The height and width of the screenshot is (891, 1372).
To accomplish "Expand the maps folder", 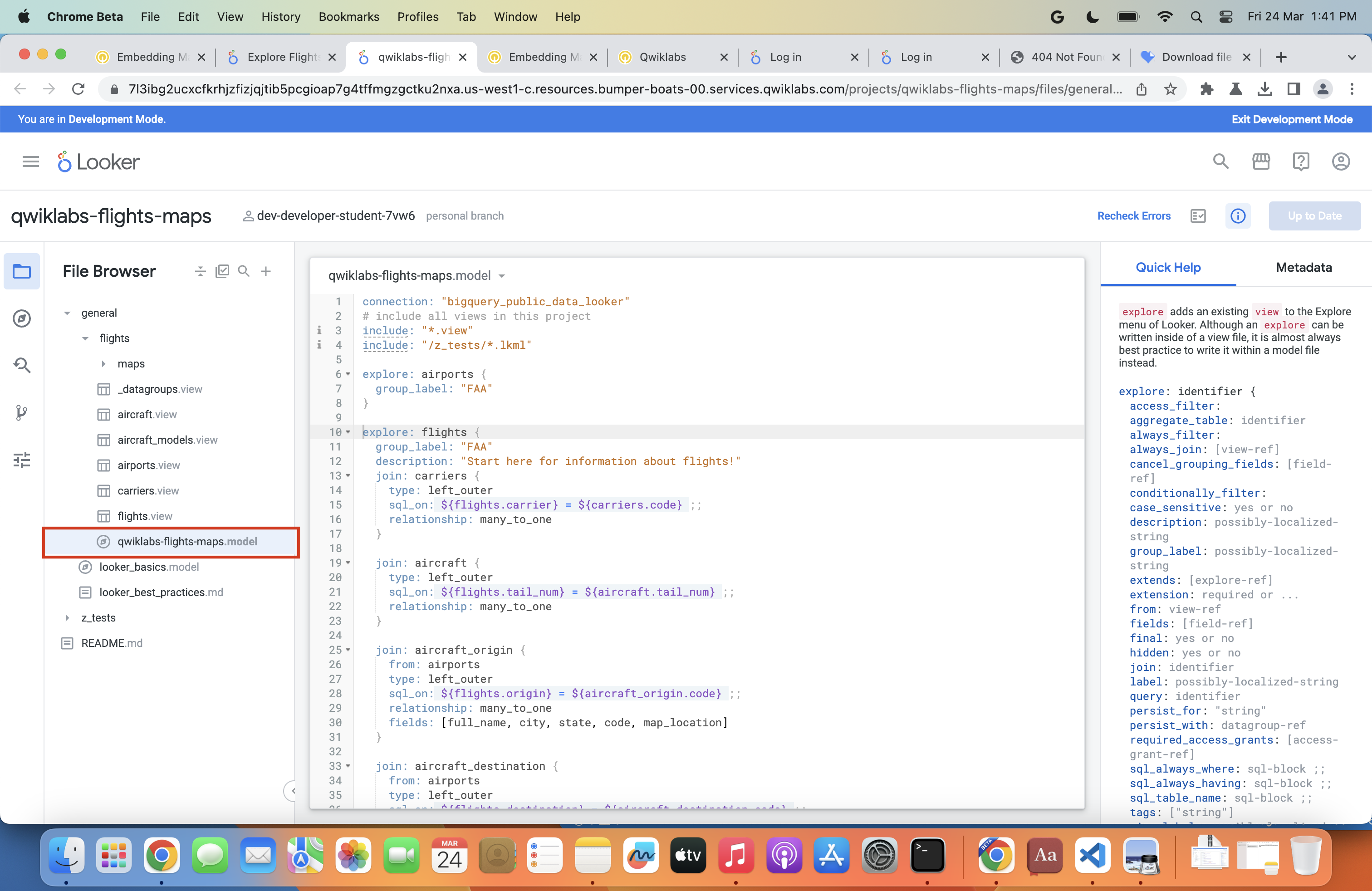I will (x=104, y=364).
